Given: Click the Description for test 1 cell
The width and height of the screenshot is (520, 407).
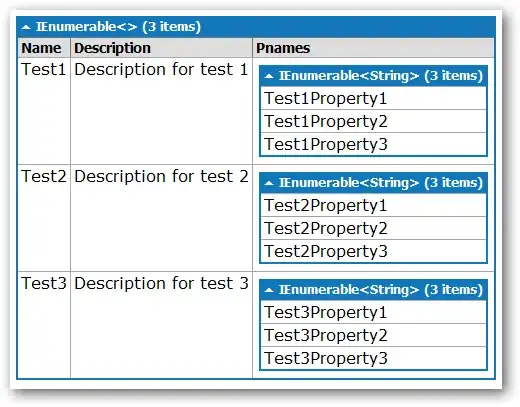Looking at the screenshot, I should (x=161, y=111).
